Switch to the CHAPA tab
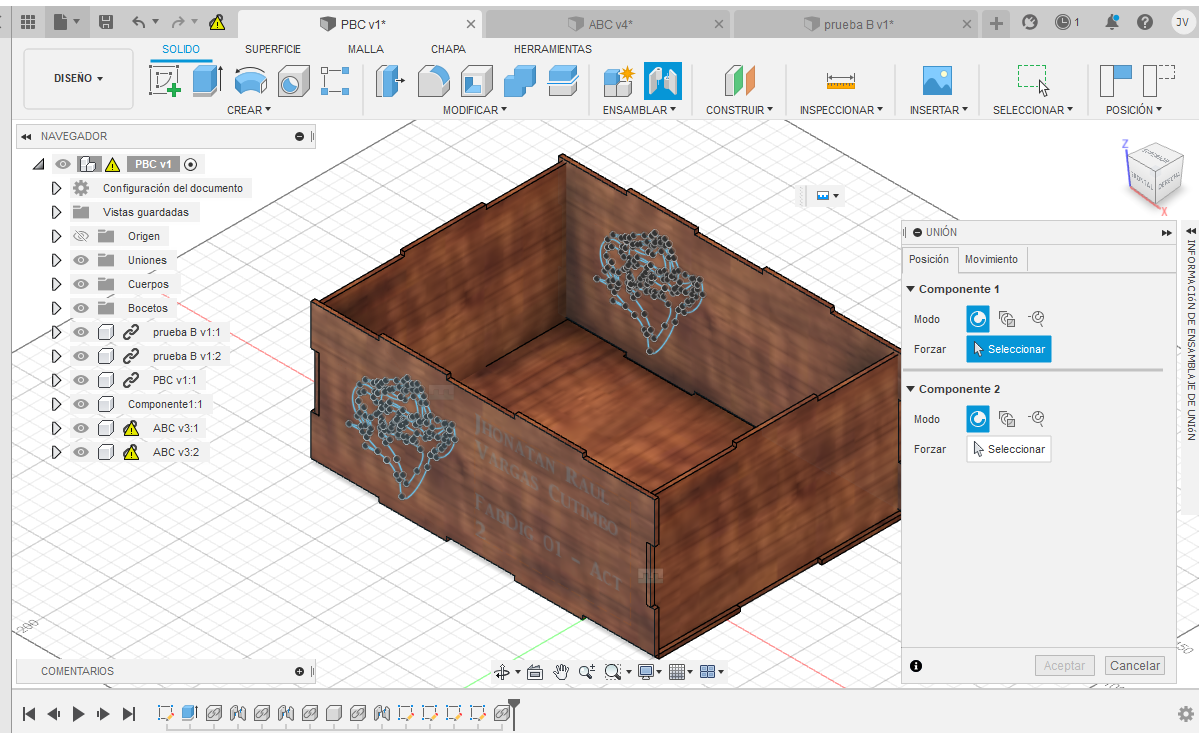 (448, 49)
